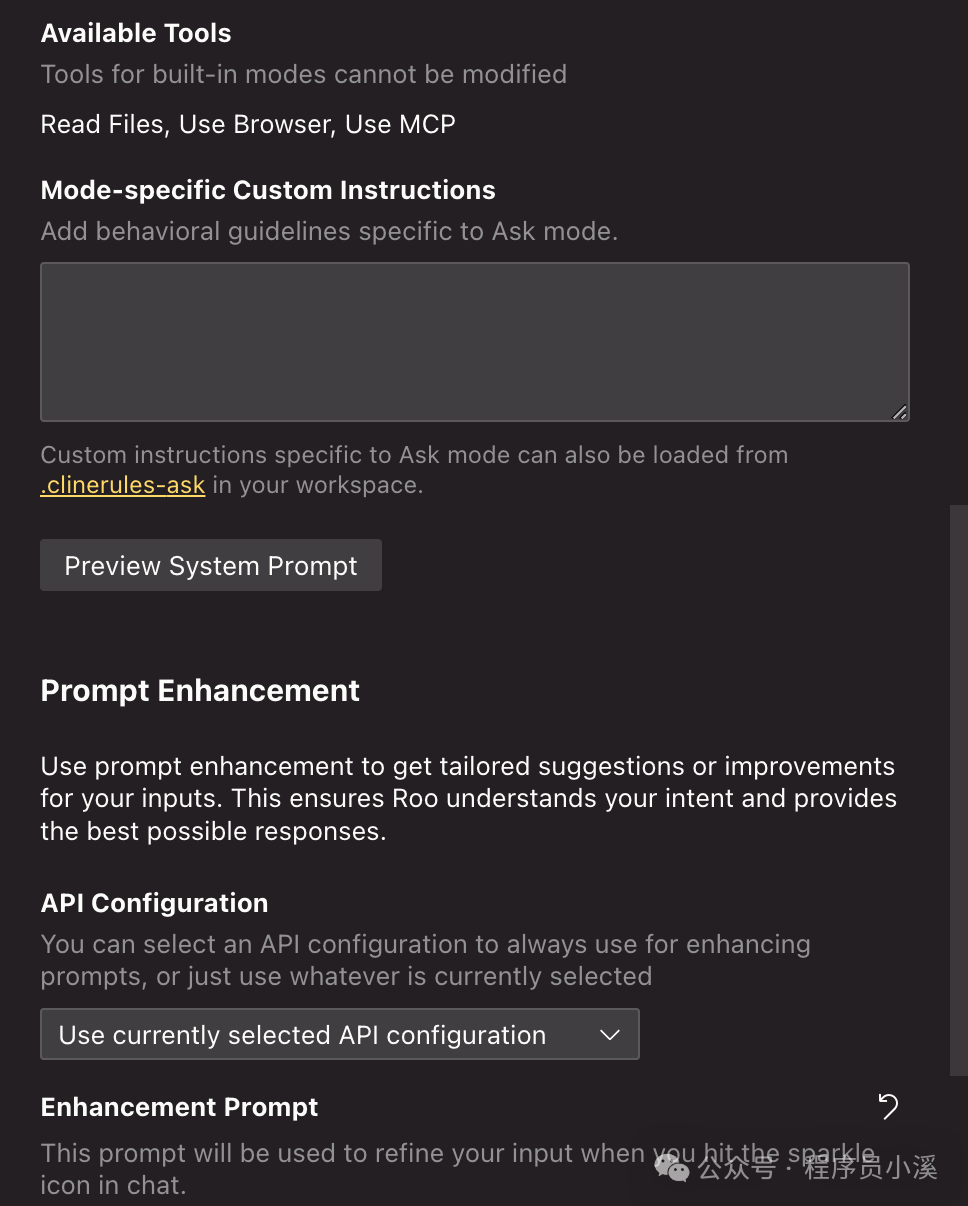Viewport: 968px width, 1206px height.
Task: Focus the Mode-specific Custom Instructions text area
Action: [x=474, y=342]
